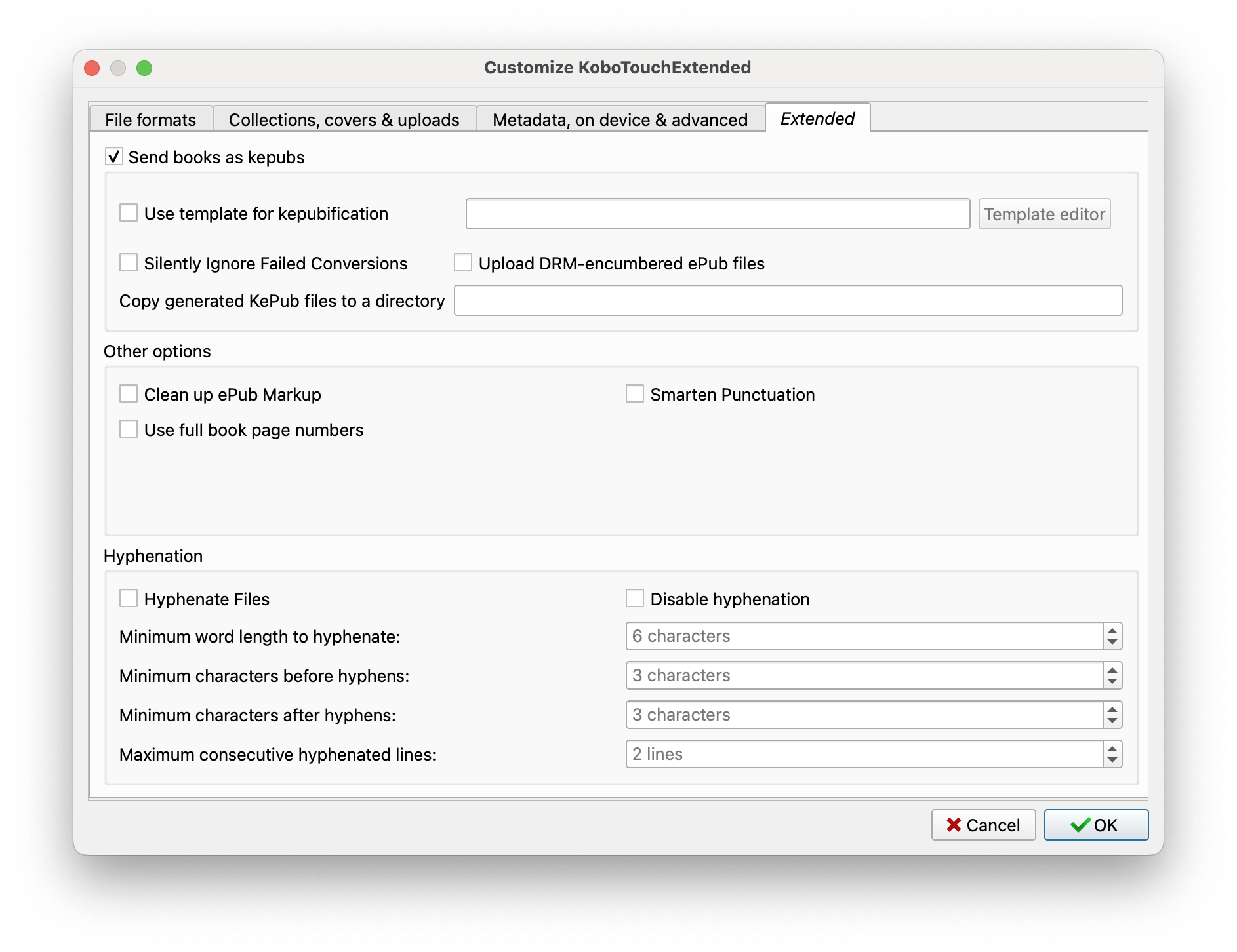Open Collections, covers & uploads tab
The image size is (1237, 952).
(344, 119)
